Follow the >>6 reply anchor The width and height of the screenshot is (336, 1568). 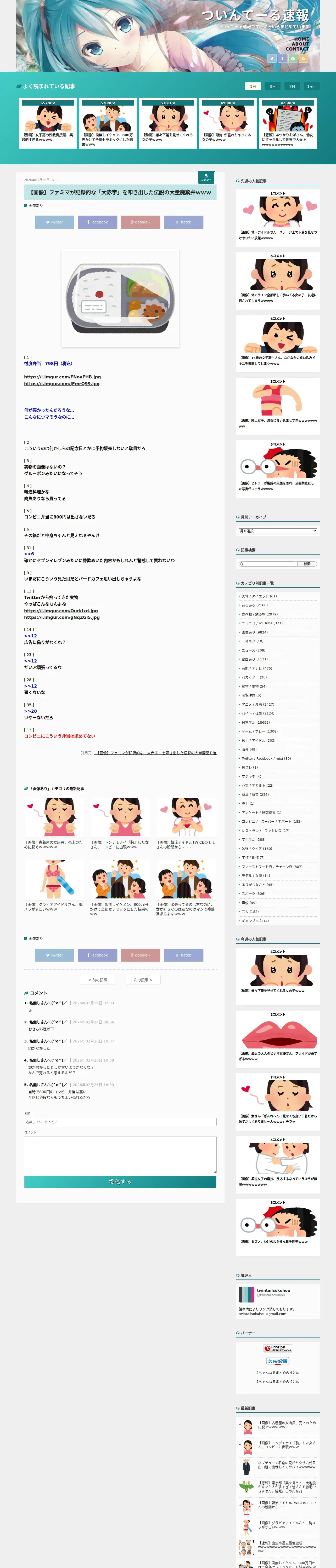point(29,554)
